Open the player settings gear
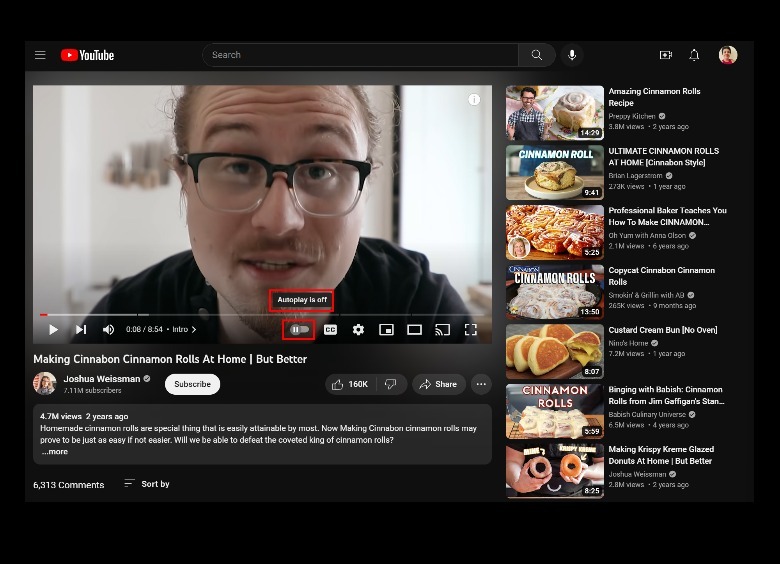The image size is (780, 564). [358, 329]
